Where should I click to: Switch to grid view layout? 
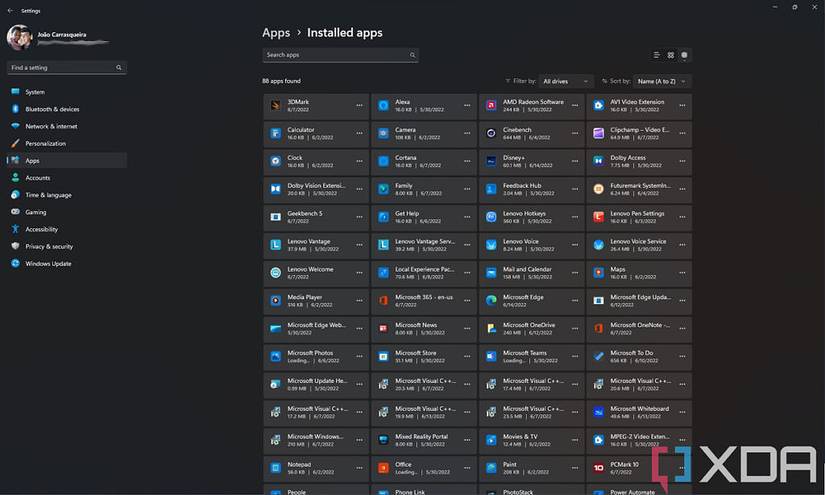click(x=671, y=55)
